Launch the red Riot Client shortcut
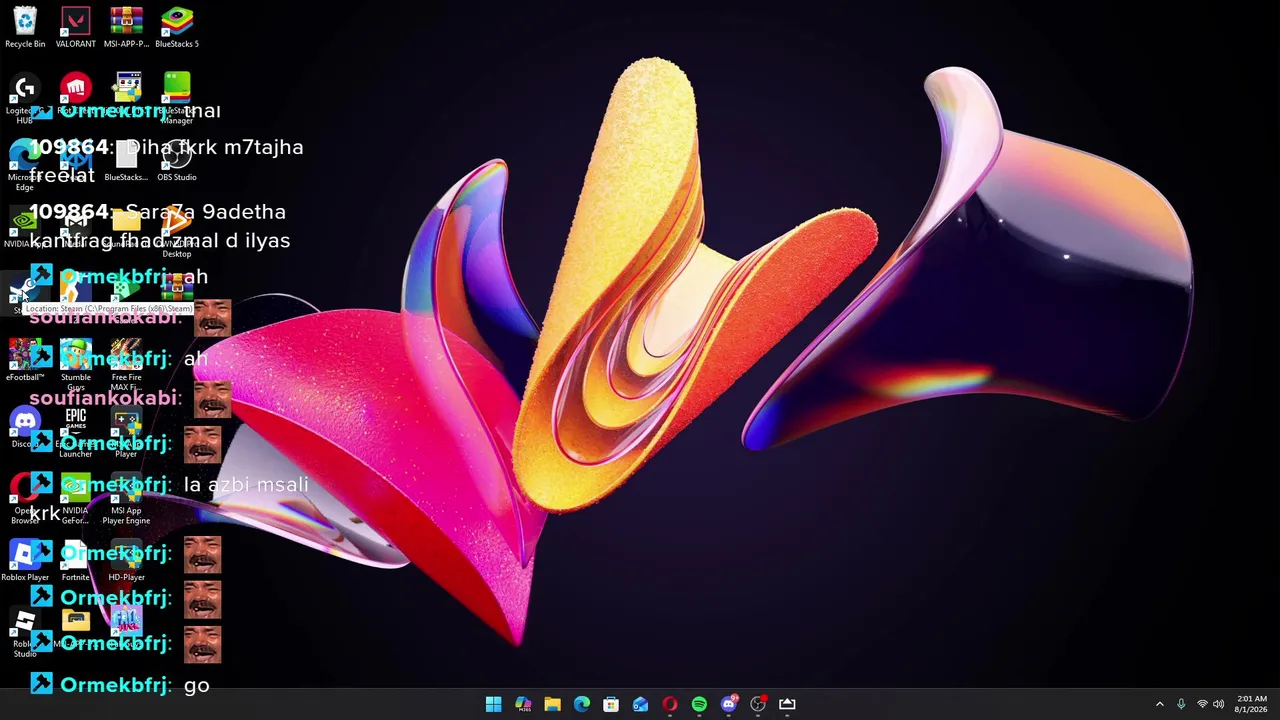 76,93
